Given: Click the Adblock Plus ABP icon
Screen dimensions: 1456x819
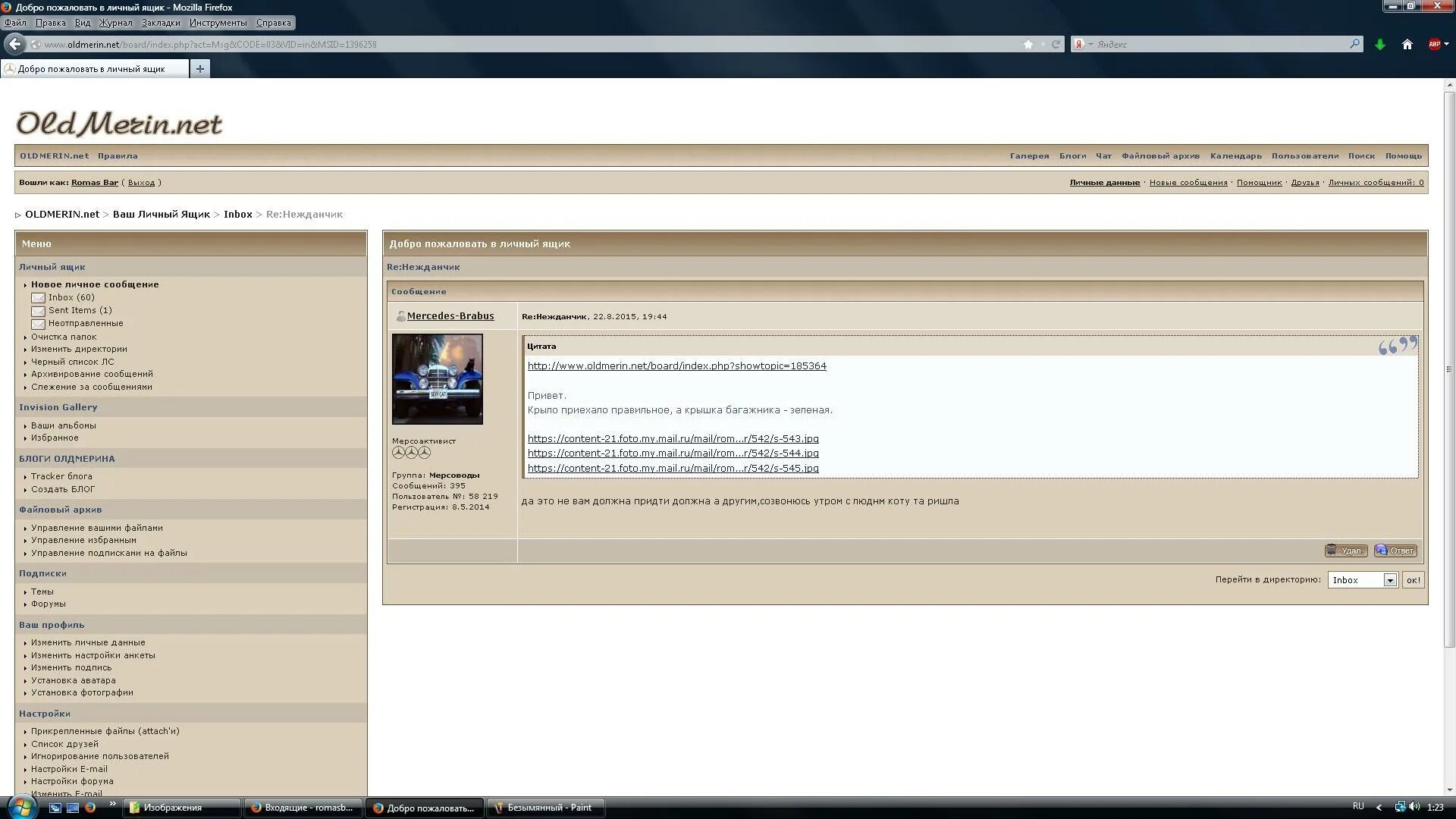Looking at the screenshot, I should point(1433,44).
